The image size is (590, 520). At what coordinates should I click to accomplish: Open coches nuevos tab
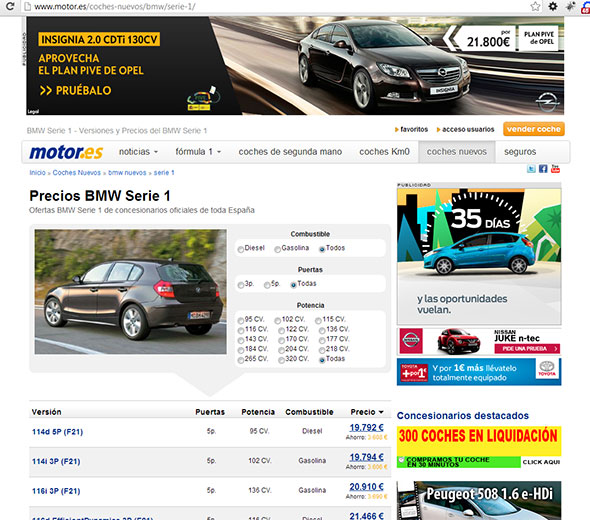(x=457, y=152)
